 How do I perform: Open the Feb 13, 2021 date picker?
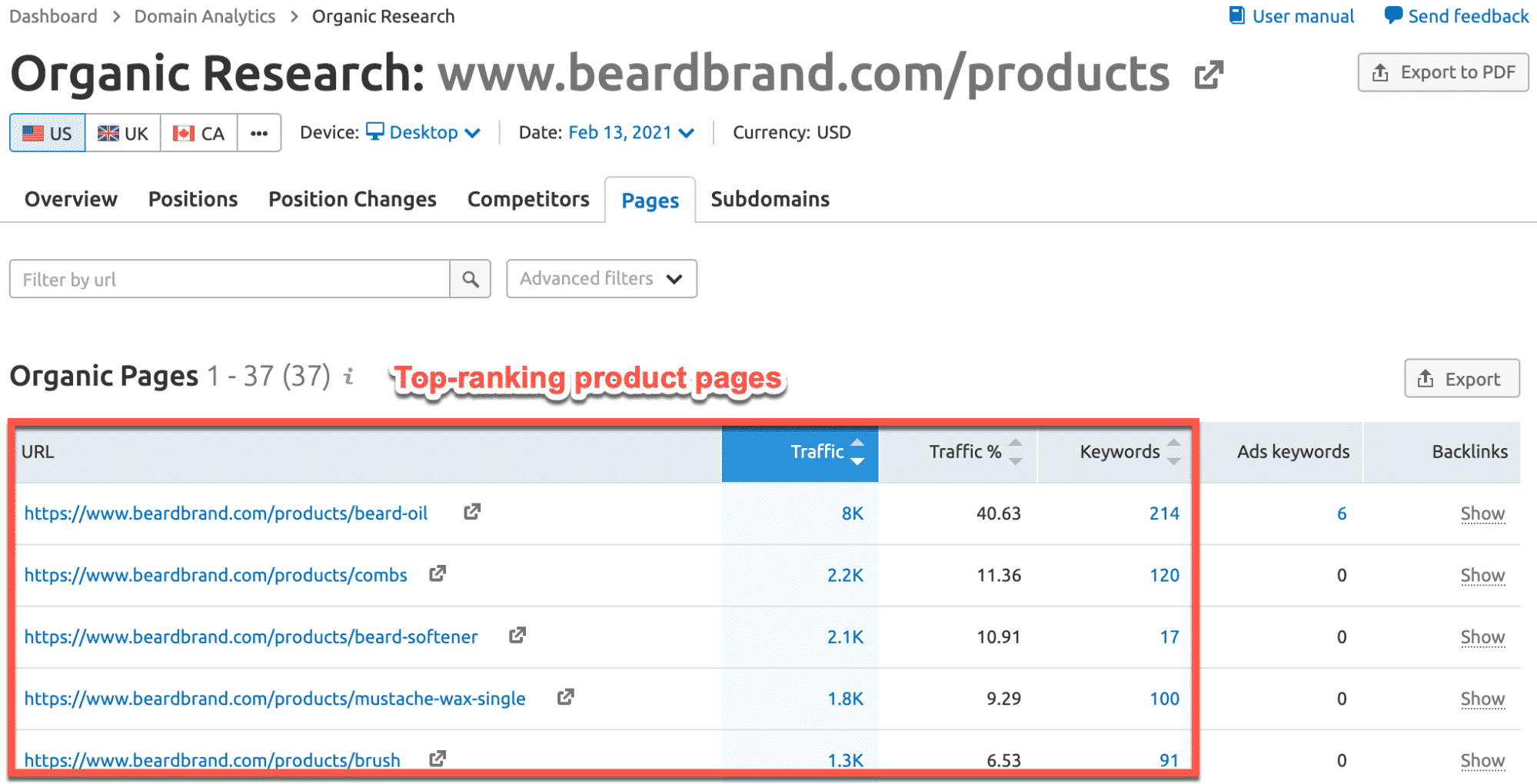click(630, 132)
